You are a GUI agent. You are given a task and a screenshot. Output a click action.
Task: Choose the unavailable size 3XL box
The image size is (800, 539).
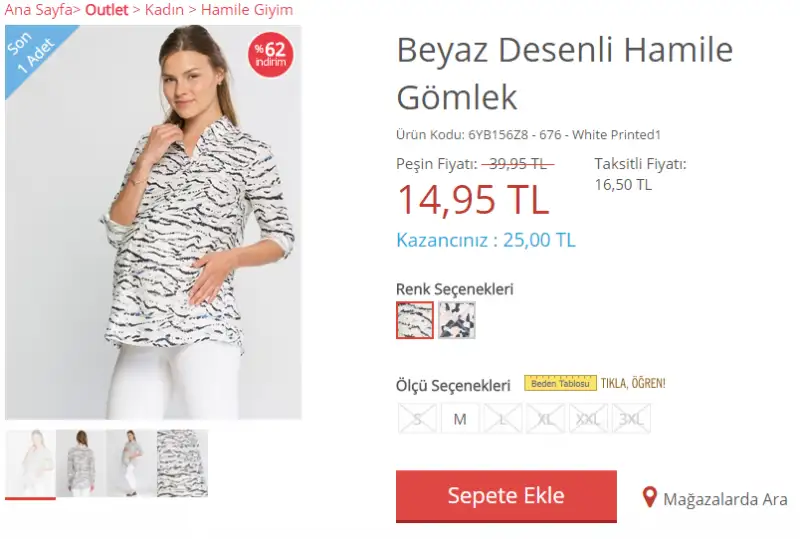pyautogui.click(x=631, y=419)
